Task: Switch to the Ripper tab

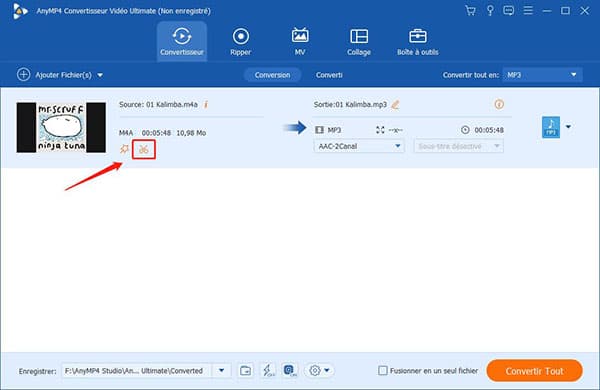Action: (241, 42)
